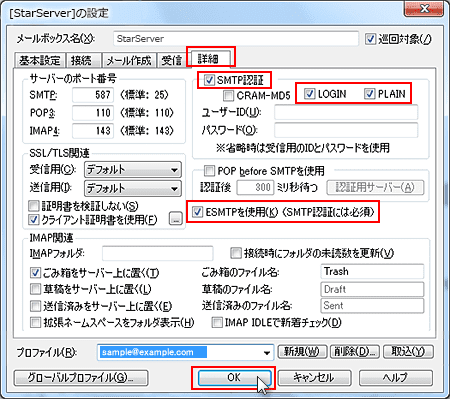
Task: Click the client certificate browse button
Action: (x=176, y=218)
